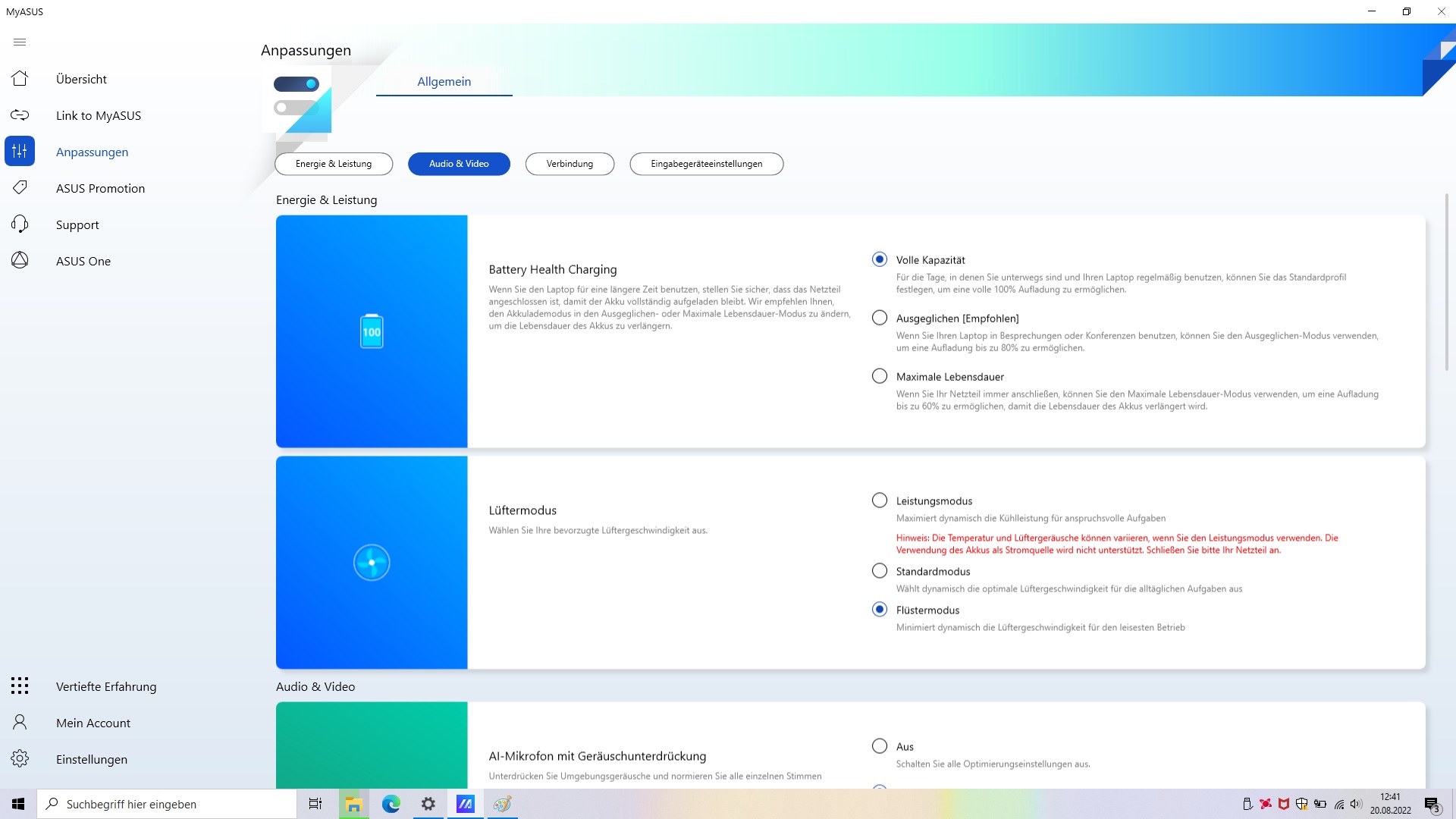Open Link to MyASUS icon
Screen dimensions: 1456x819
tap(20, 115)
